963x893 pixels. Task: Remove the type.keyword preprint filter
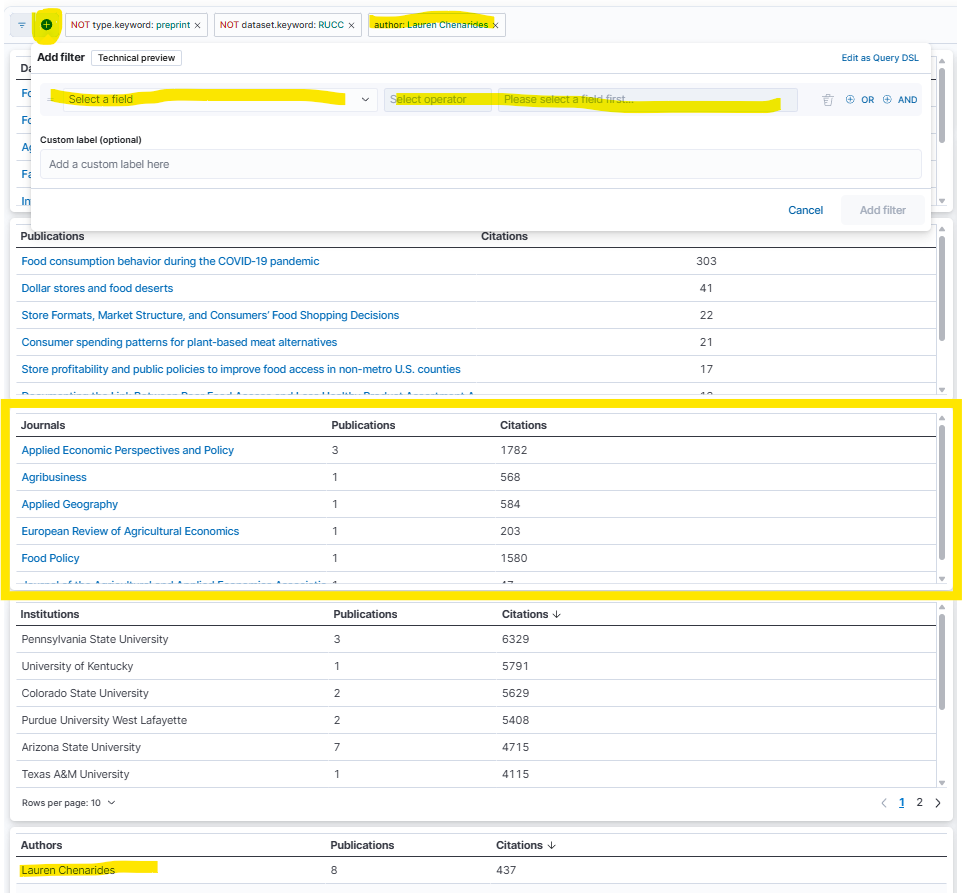pos(197,25)
